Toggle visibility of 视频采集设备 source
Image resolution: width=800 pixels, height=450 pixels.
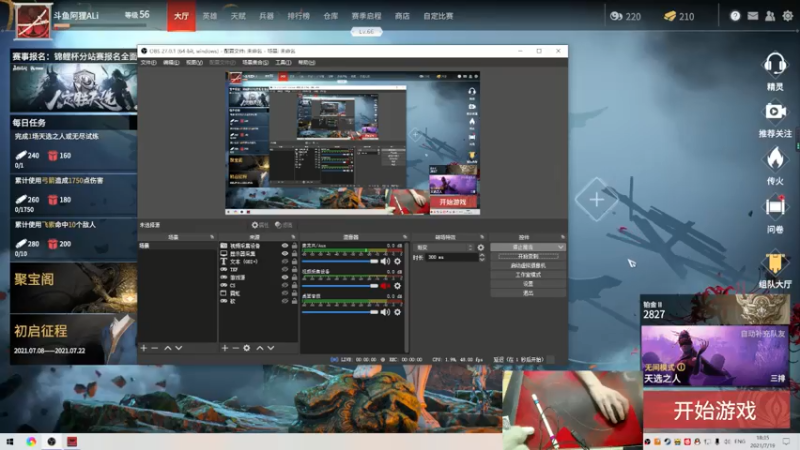pyautogui.click(x=285, y=246)
